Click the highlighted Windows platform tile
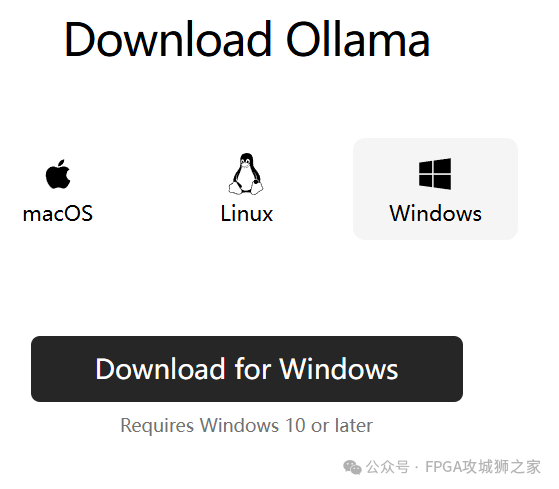Screen dimensions: 559x489 coord(435,189)
